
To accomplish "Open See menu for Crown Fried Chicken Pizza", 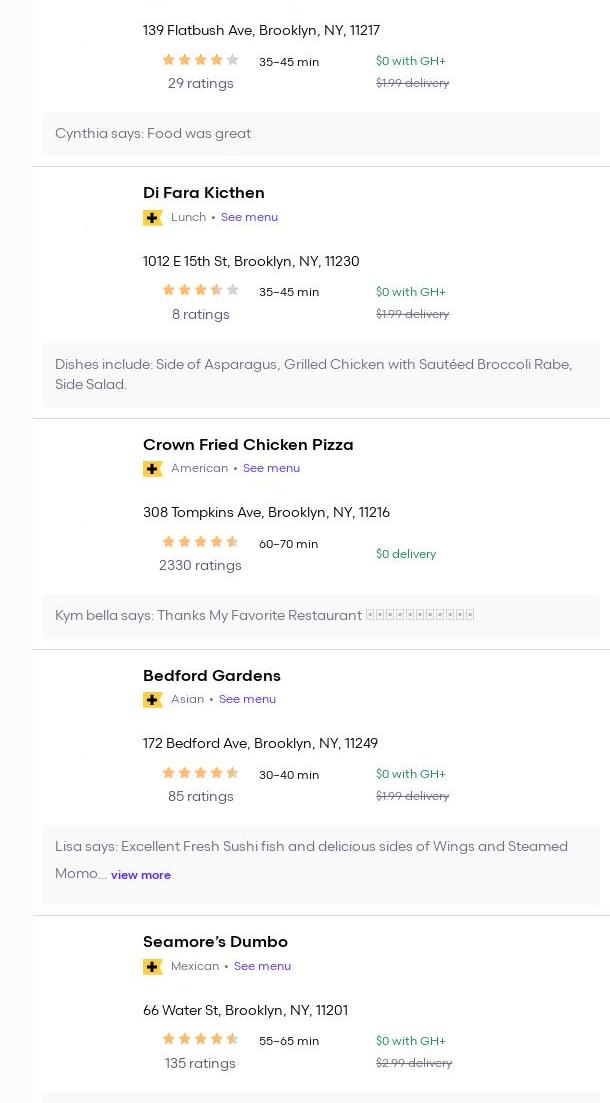I will pos(271,468).
